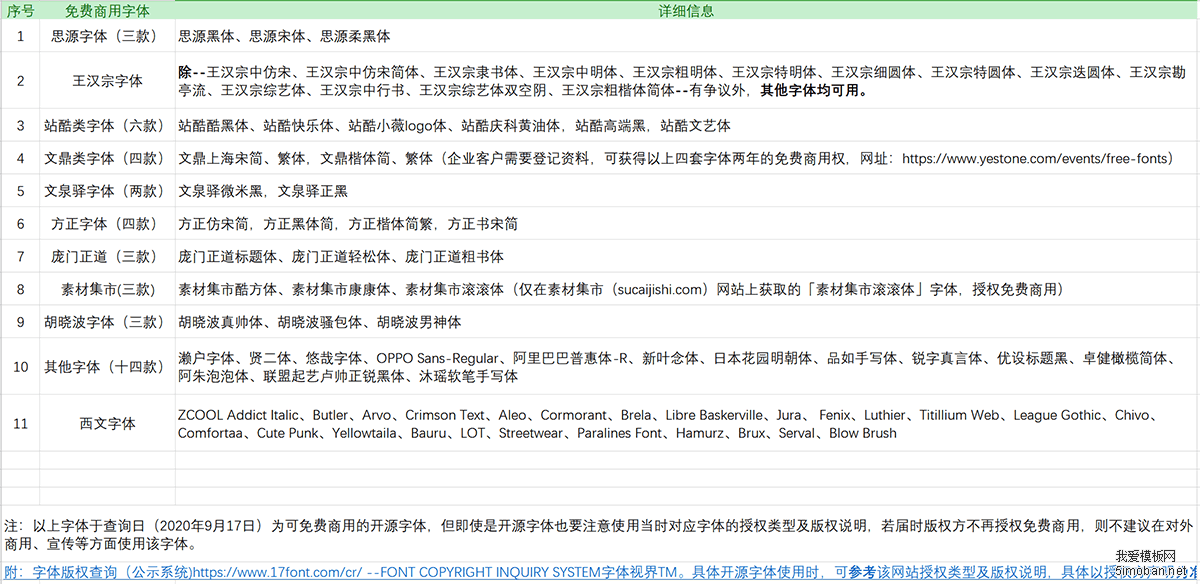Click the 详细信息 column header

point(686,11)
